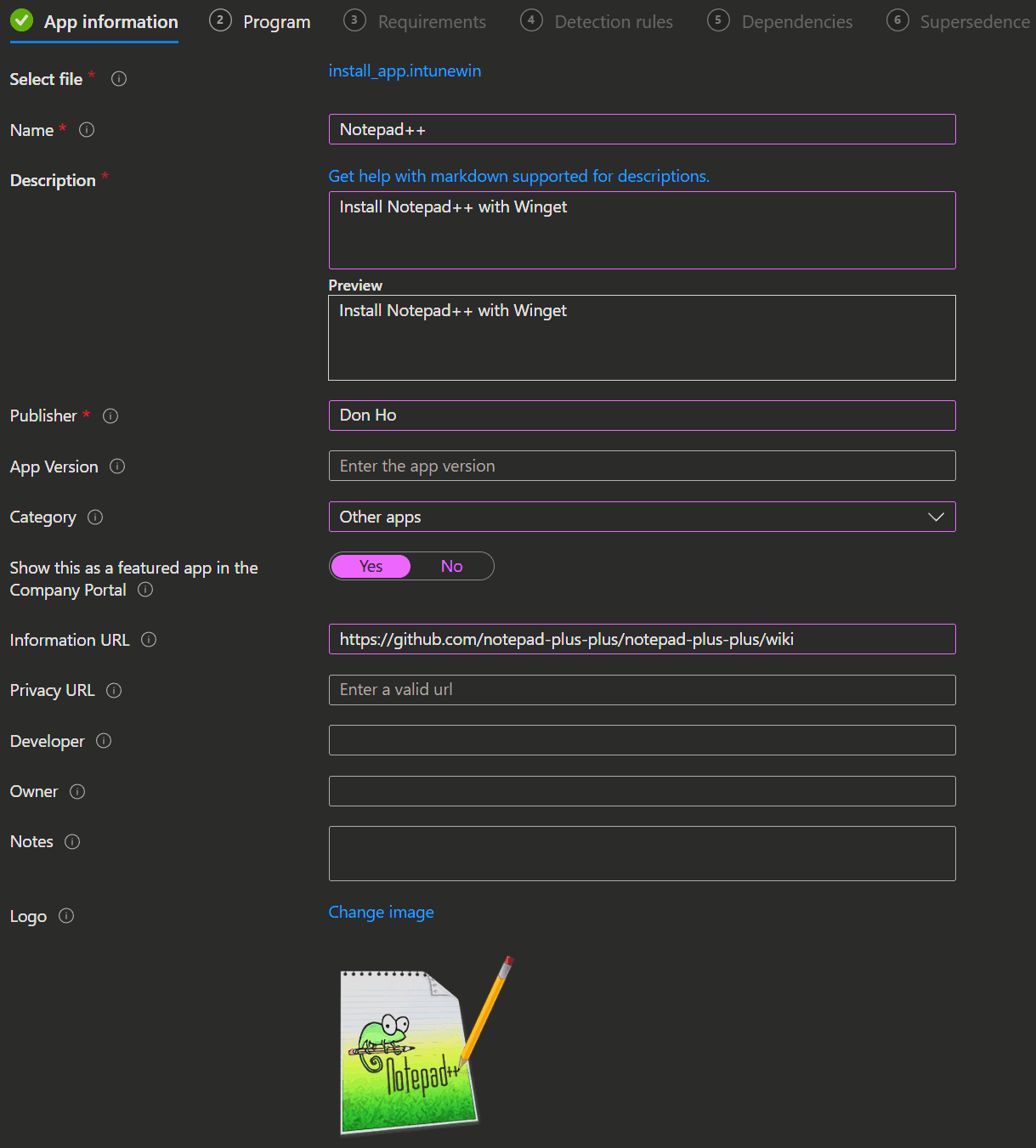
Task: Click the info icon beside Publisher label
Action: point(110,416)
